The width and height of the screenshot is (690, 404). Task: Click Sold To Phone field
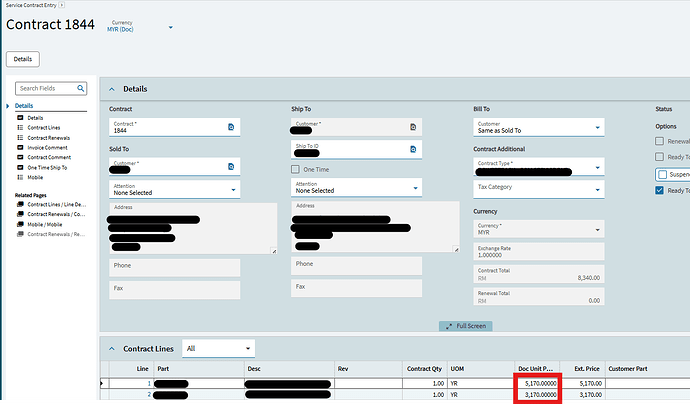[x=175, y=268]
